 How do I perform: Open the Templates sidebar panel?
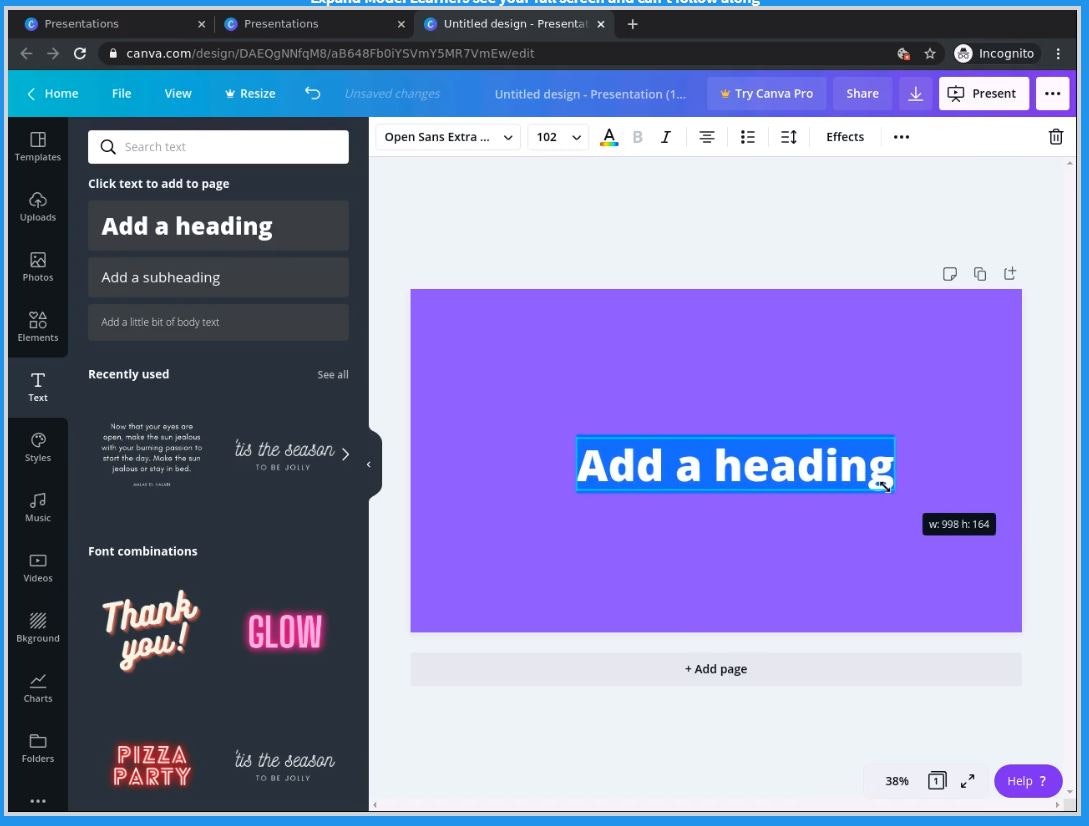tap(38, 147)
